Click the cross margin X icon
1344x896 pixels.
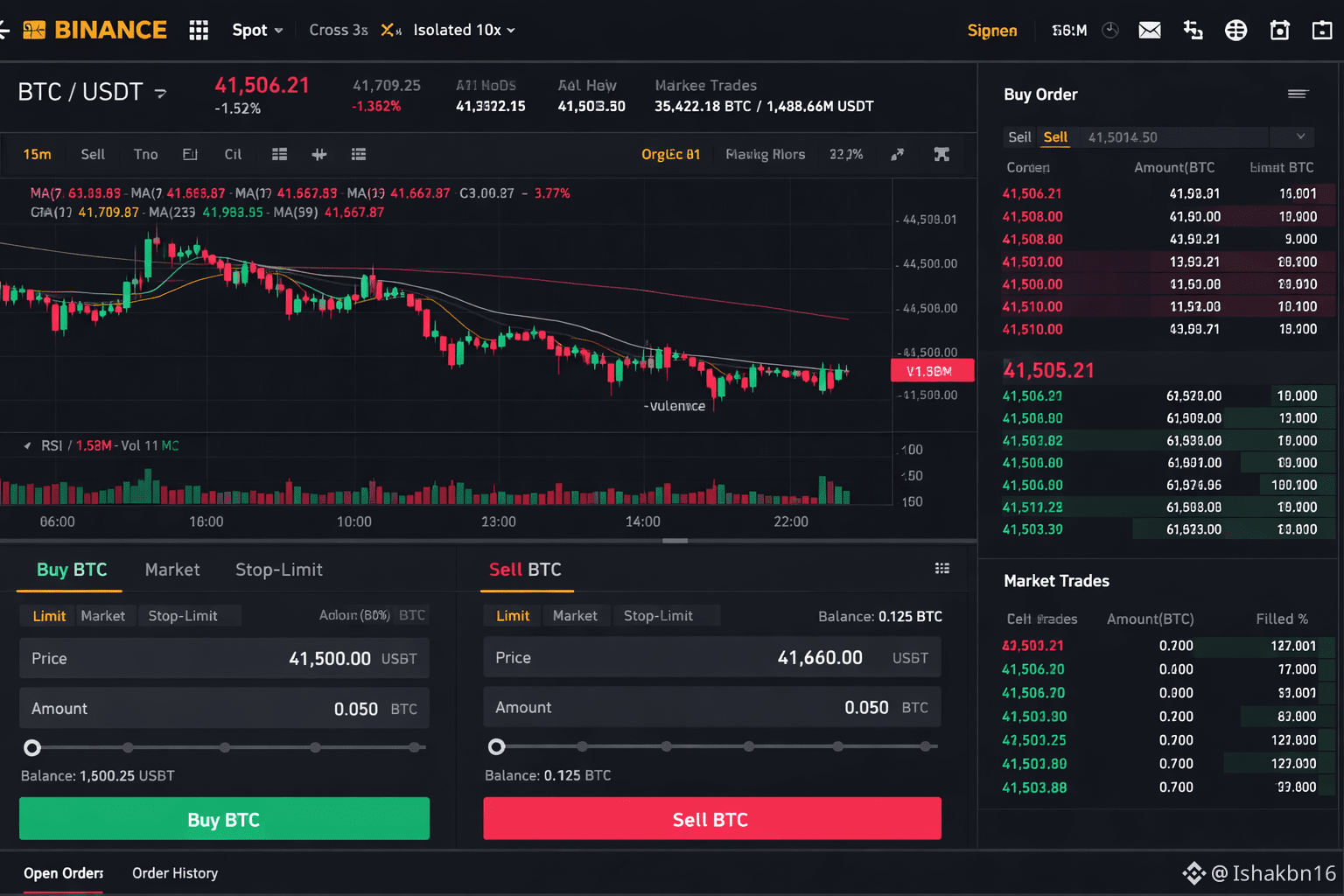coord(390,31)
